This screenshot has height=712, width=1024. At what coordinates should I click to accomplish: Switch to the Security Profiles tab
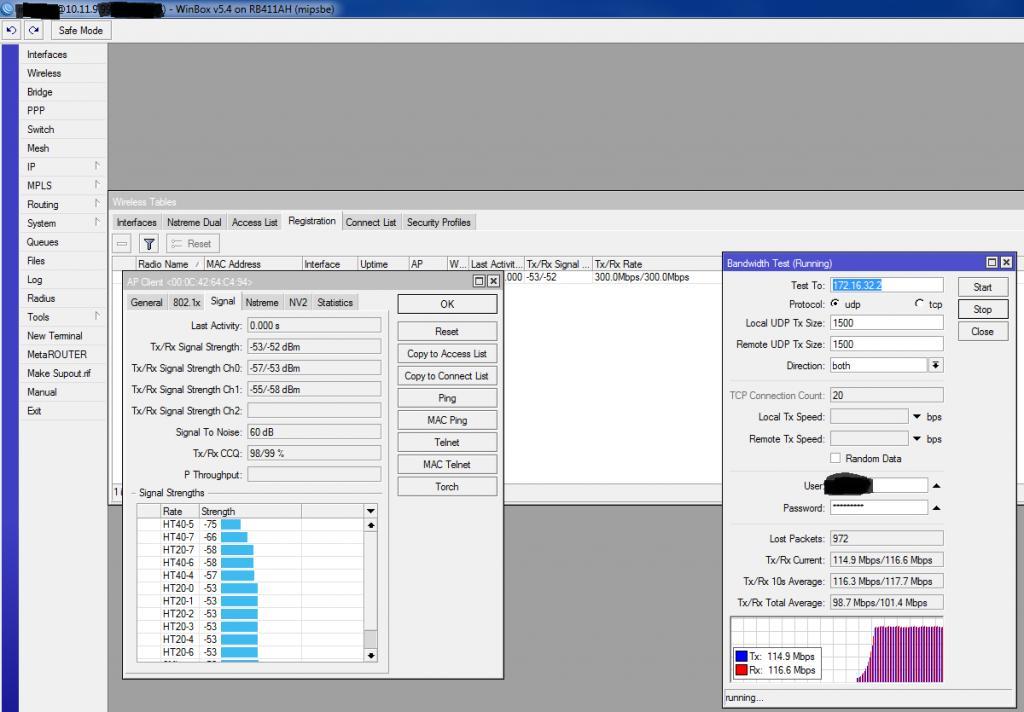pyautogui.click(x=438, y=222)
